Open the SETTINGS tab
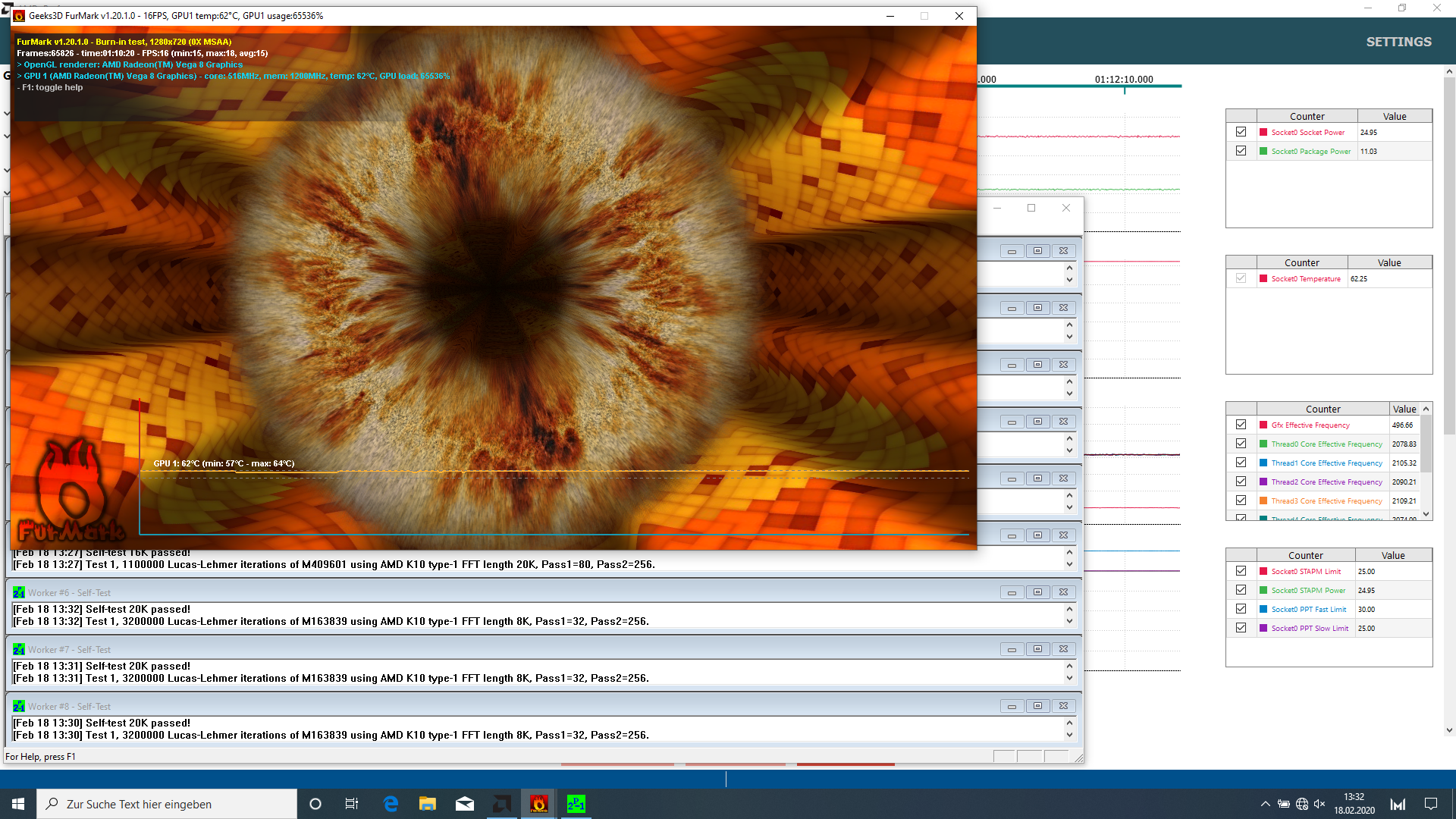The height and width of the screenshot is (819, 1456). point(1398,42)
